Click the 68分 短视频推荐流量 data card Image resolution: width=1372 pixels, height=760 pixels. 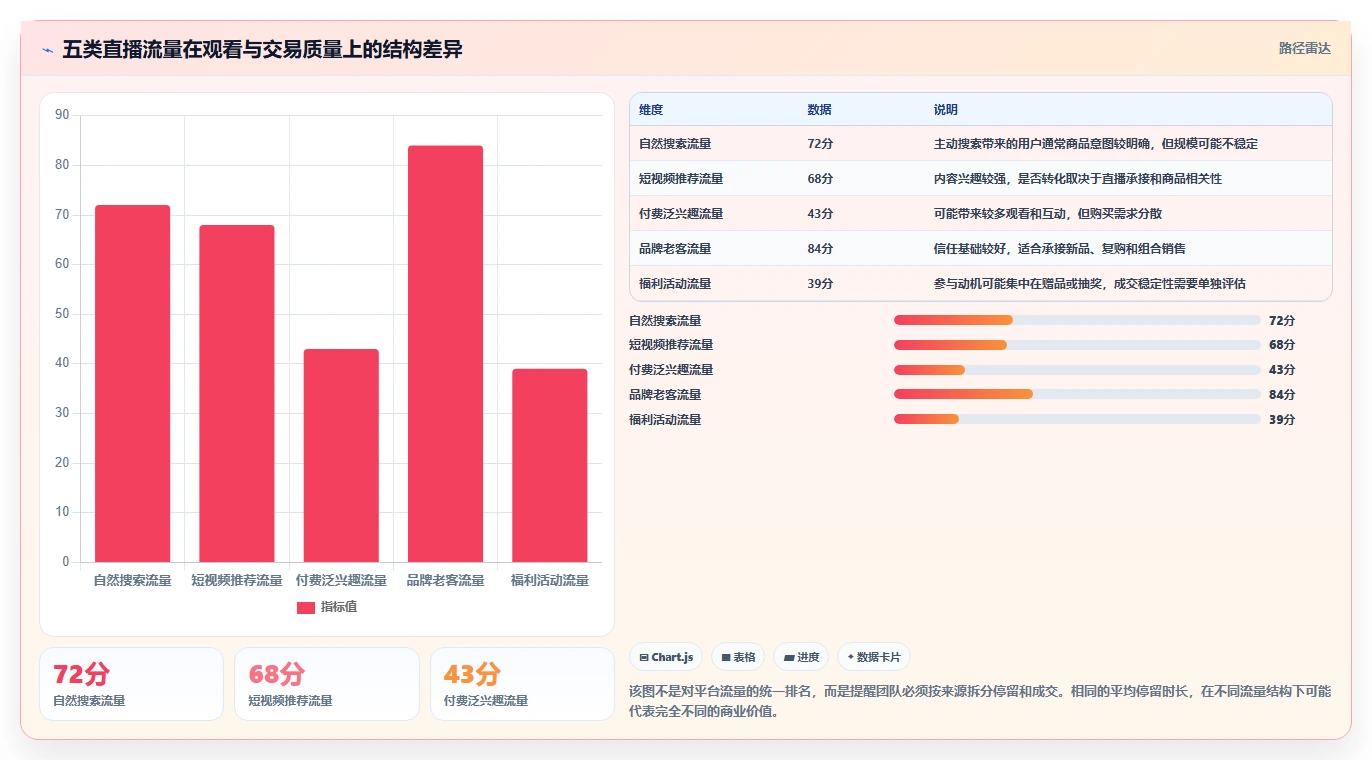tap(327, 684)
